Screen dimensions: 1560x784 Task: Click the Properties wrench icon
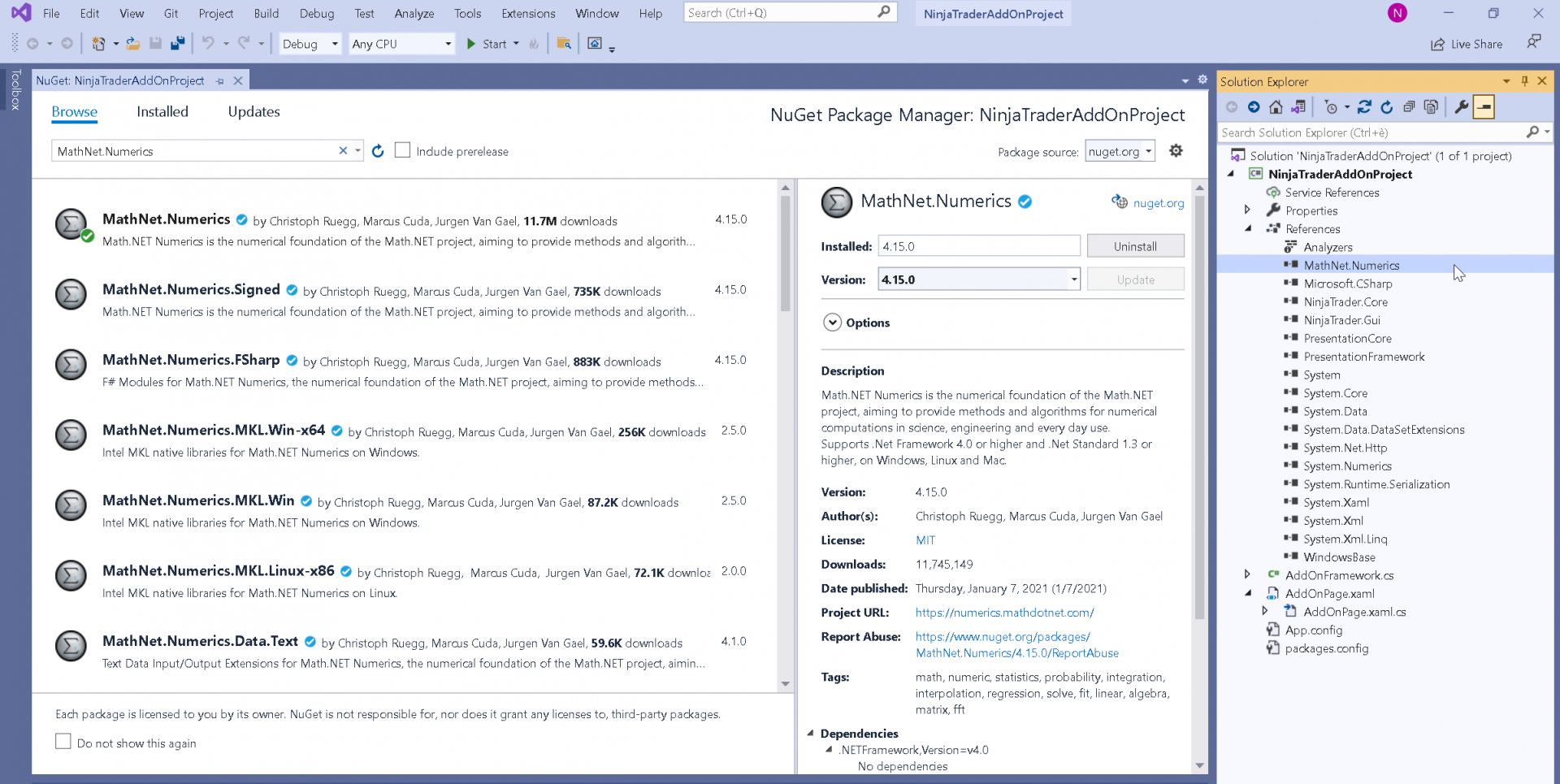[x=1461, y=107]
